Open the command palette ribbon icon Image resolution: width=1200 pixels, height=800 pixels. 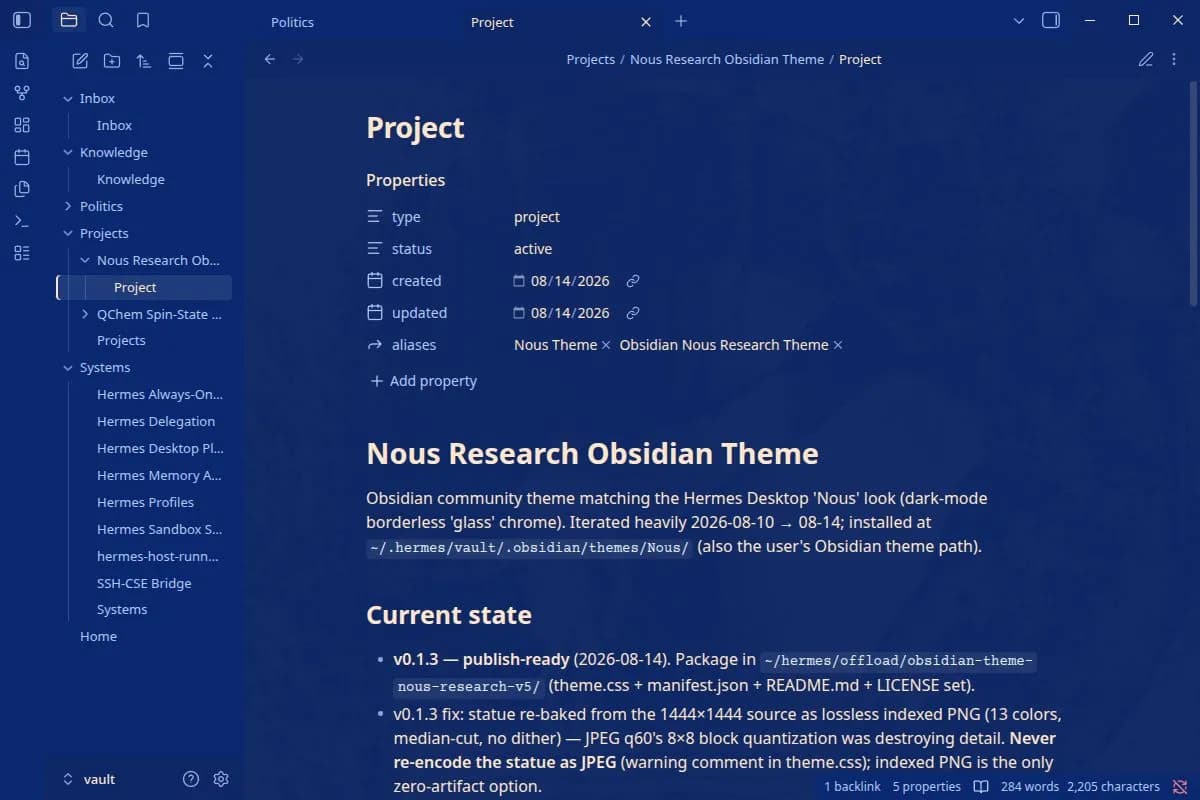22,221
